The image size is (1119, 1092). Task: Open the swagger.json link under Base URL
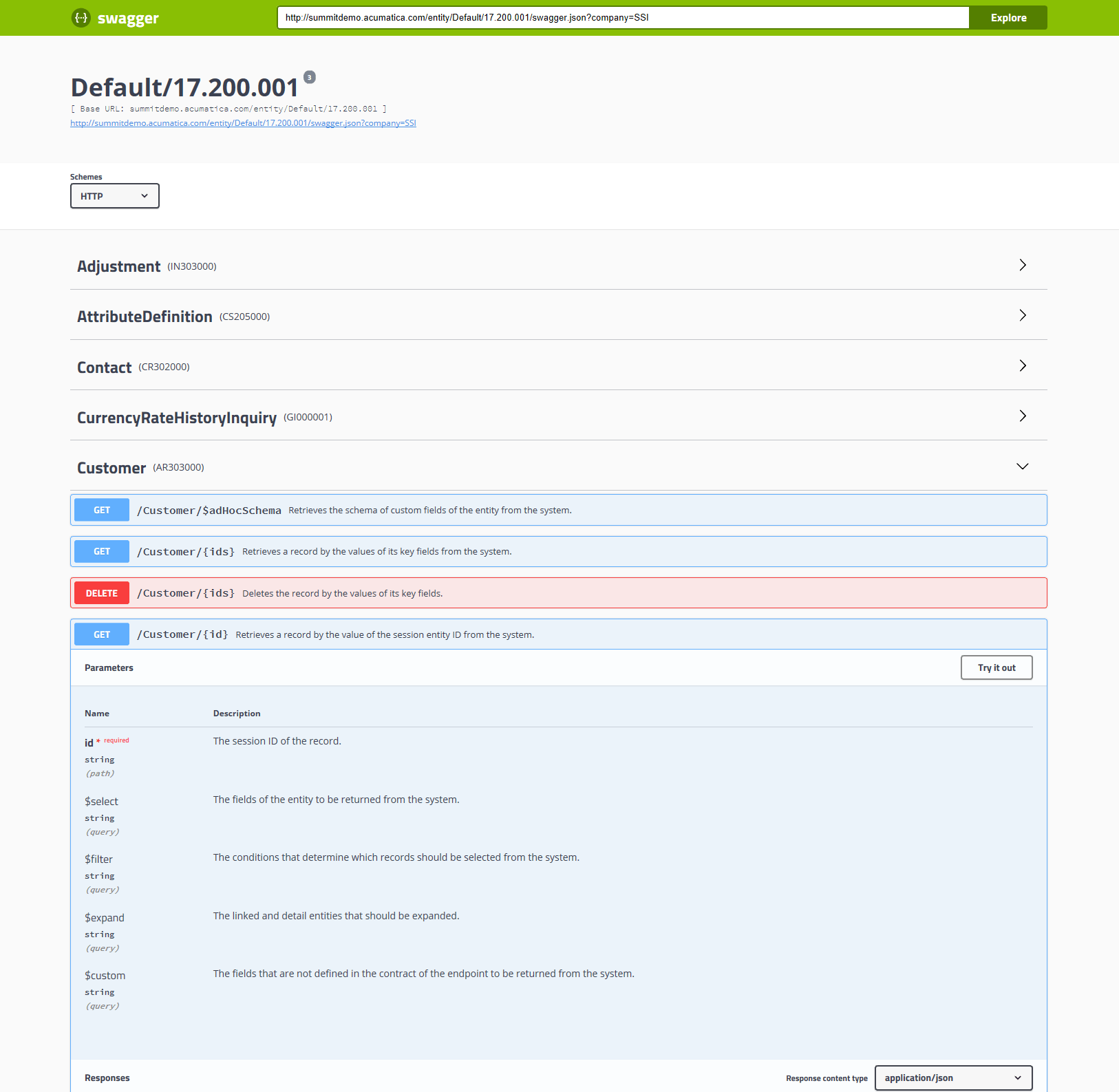click(x=243, y=123)
